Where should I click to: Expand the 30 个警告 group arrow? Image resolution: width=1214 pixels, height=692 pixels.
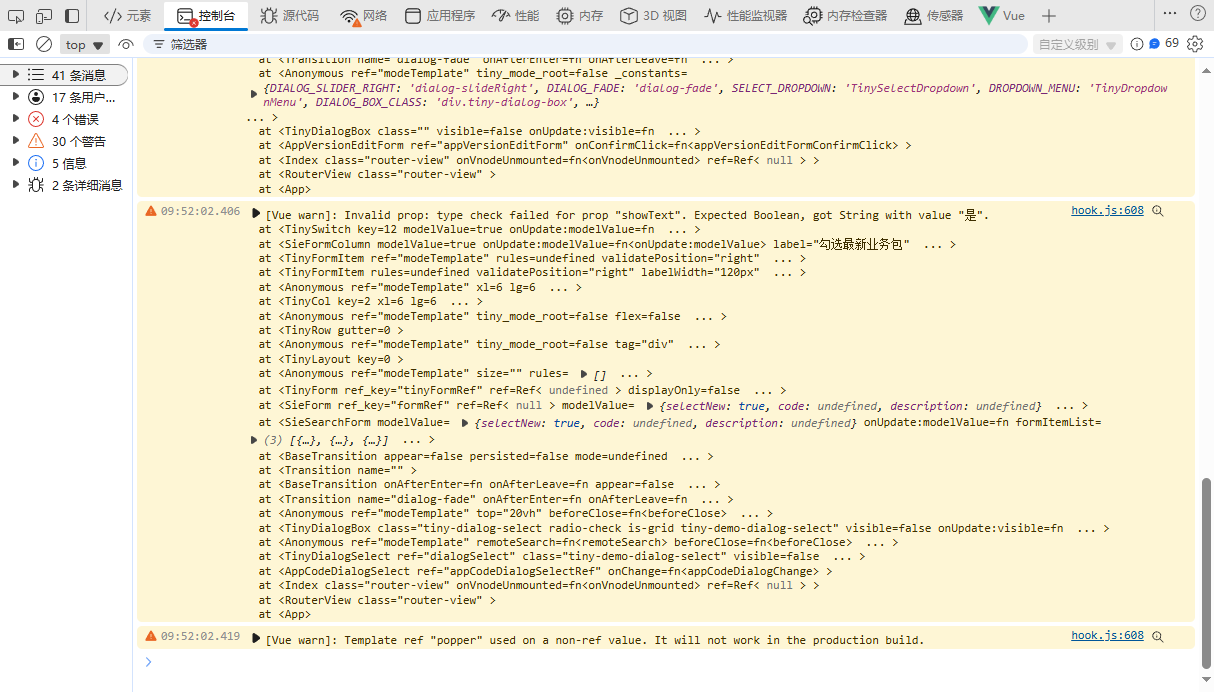point(15,141)
